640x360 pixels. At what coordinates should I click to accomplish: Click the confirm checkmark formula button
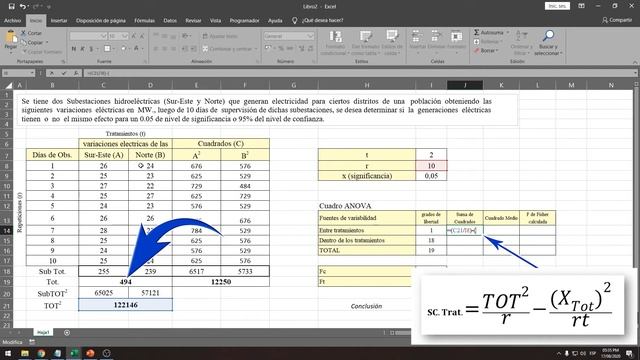point(64,73)
